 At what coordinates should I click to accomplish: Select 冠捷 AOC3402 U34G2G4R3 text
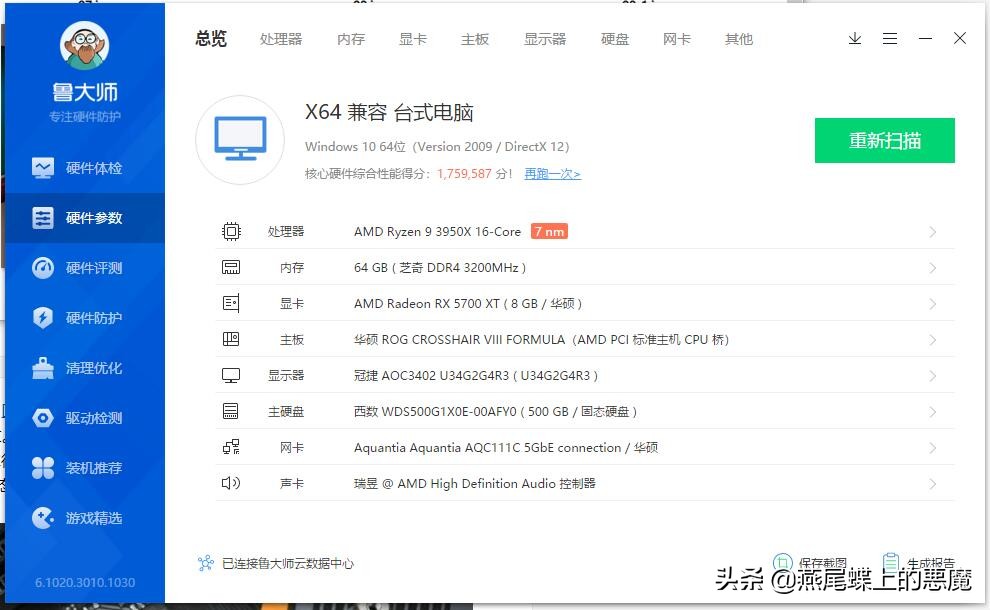tap(476, 376)
